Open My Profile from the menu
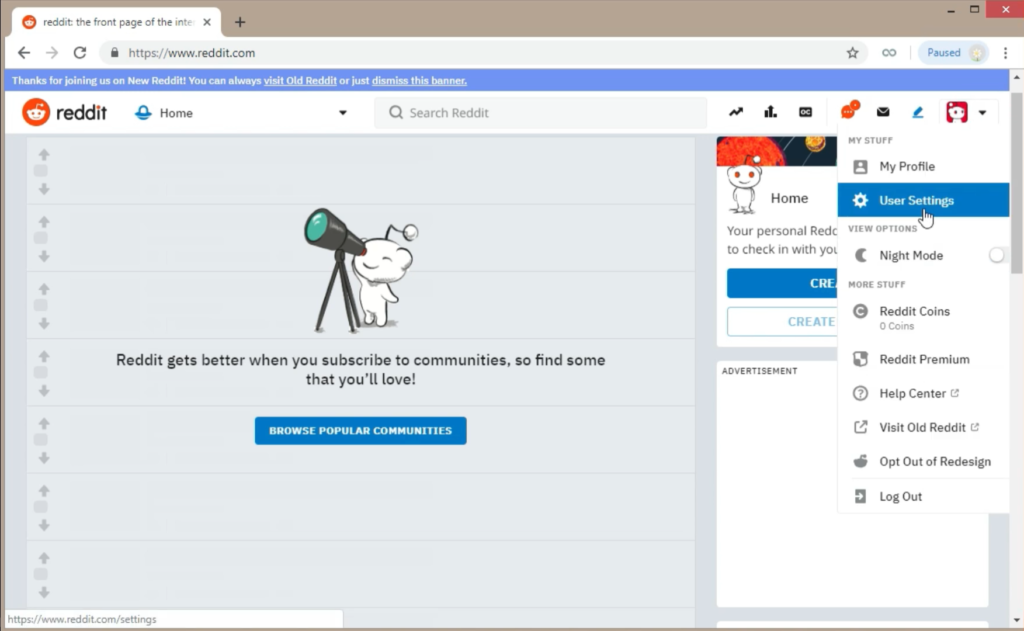 pos(923,167)
